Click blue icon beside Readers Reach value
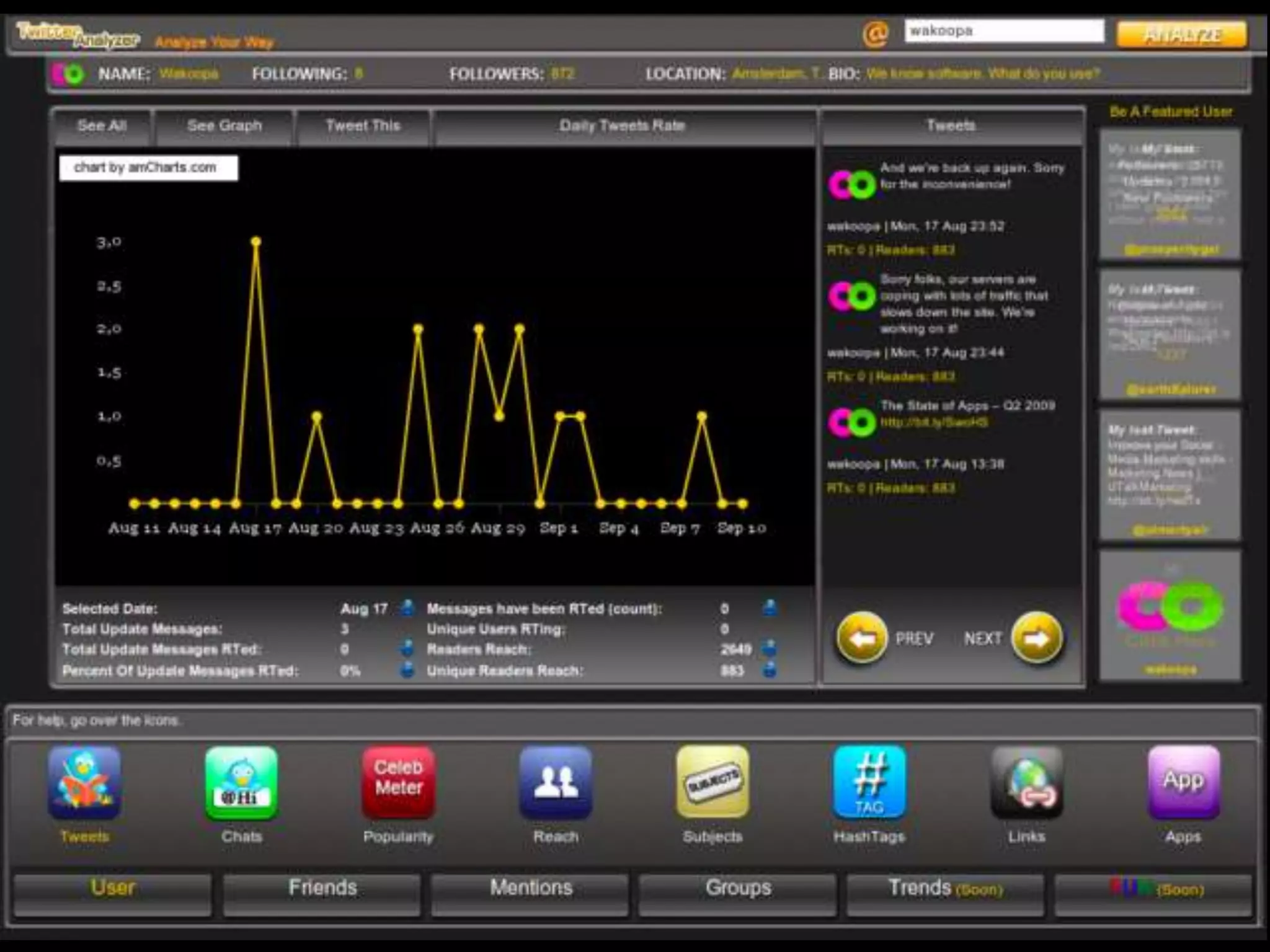The image size is (1270, 952). [x=770, y=649]
